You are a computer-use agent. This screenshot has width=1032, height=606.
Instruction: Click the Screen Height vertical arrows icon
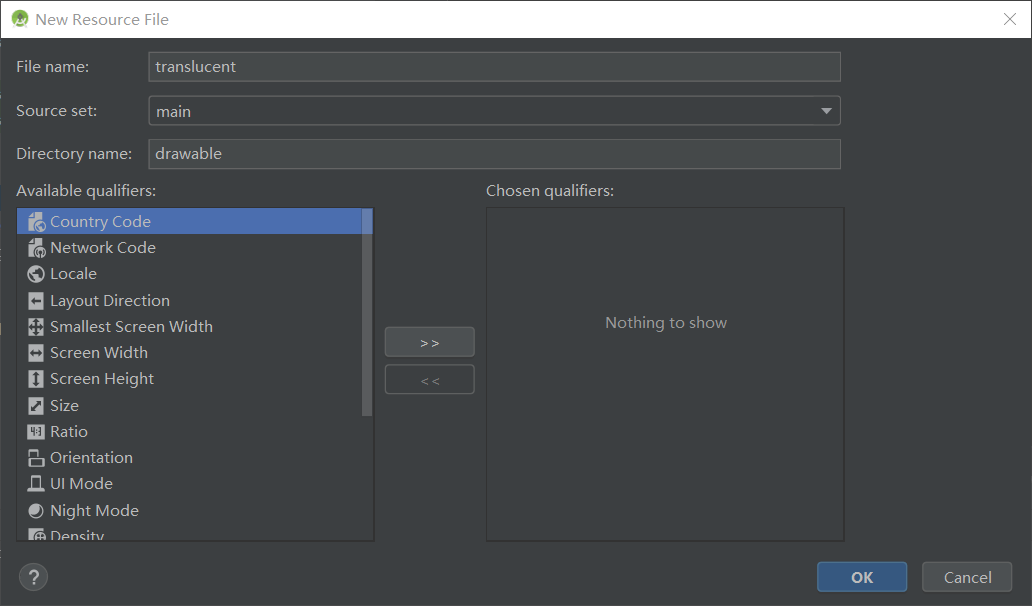(x=36, y=379)
